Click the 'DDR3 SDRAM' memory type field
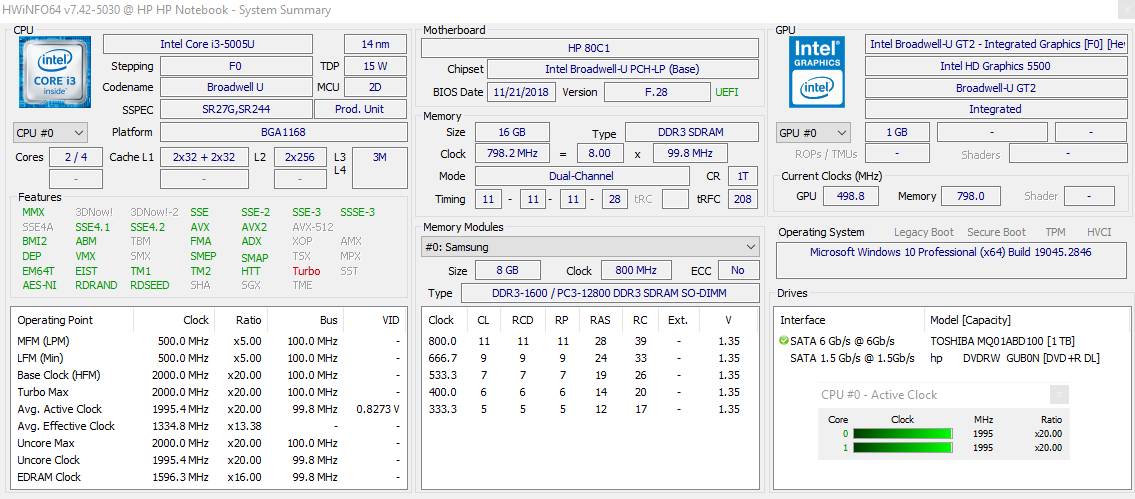 (x=692, y=133)
